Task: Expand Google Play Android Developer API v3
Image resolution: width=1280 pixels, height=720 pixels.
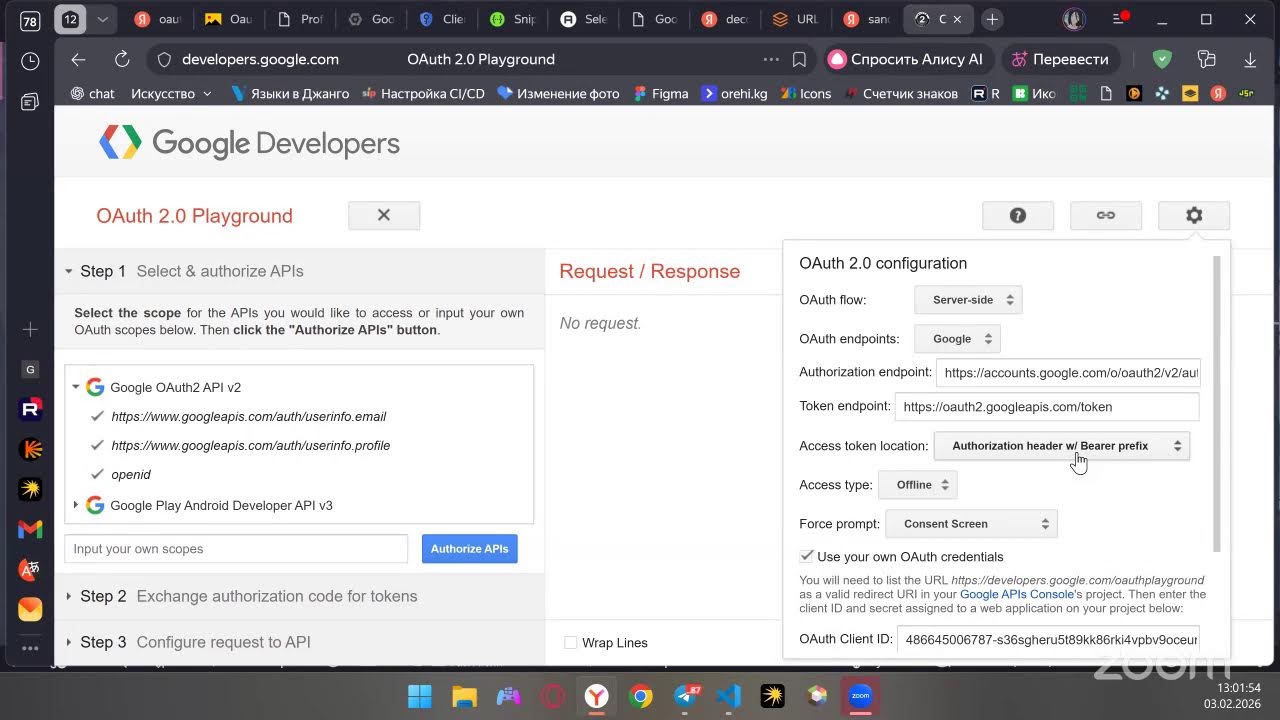Action: tap(75, 505)
